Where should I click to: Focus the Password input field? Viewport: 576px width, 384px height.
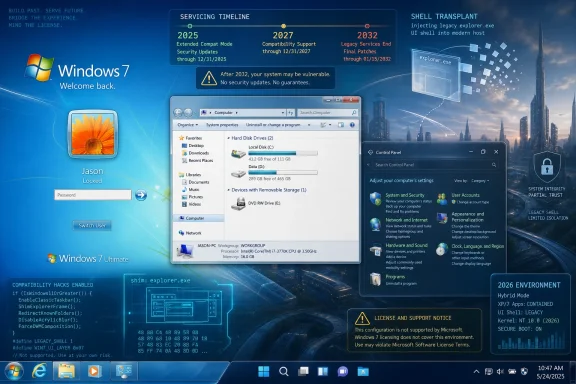point(93,195)
